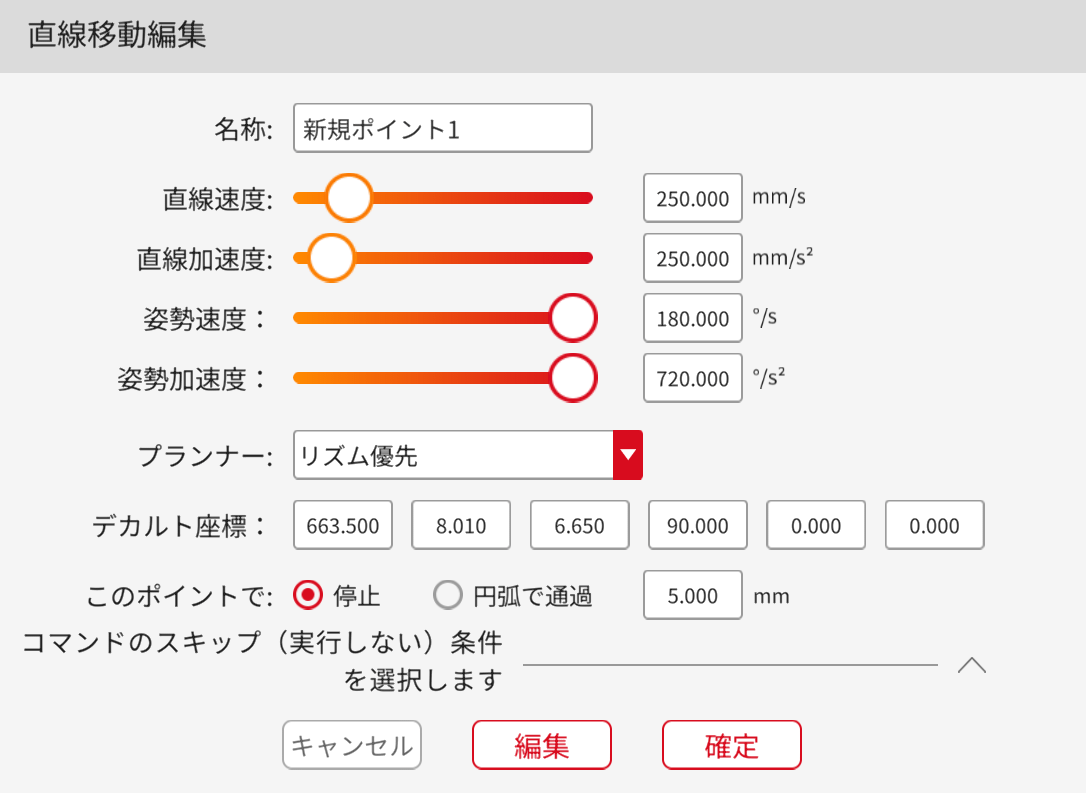
Task: Click the 姿勢速度 slider handle
Action: 573,318
